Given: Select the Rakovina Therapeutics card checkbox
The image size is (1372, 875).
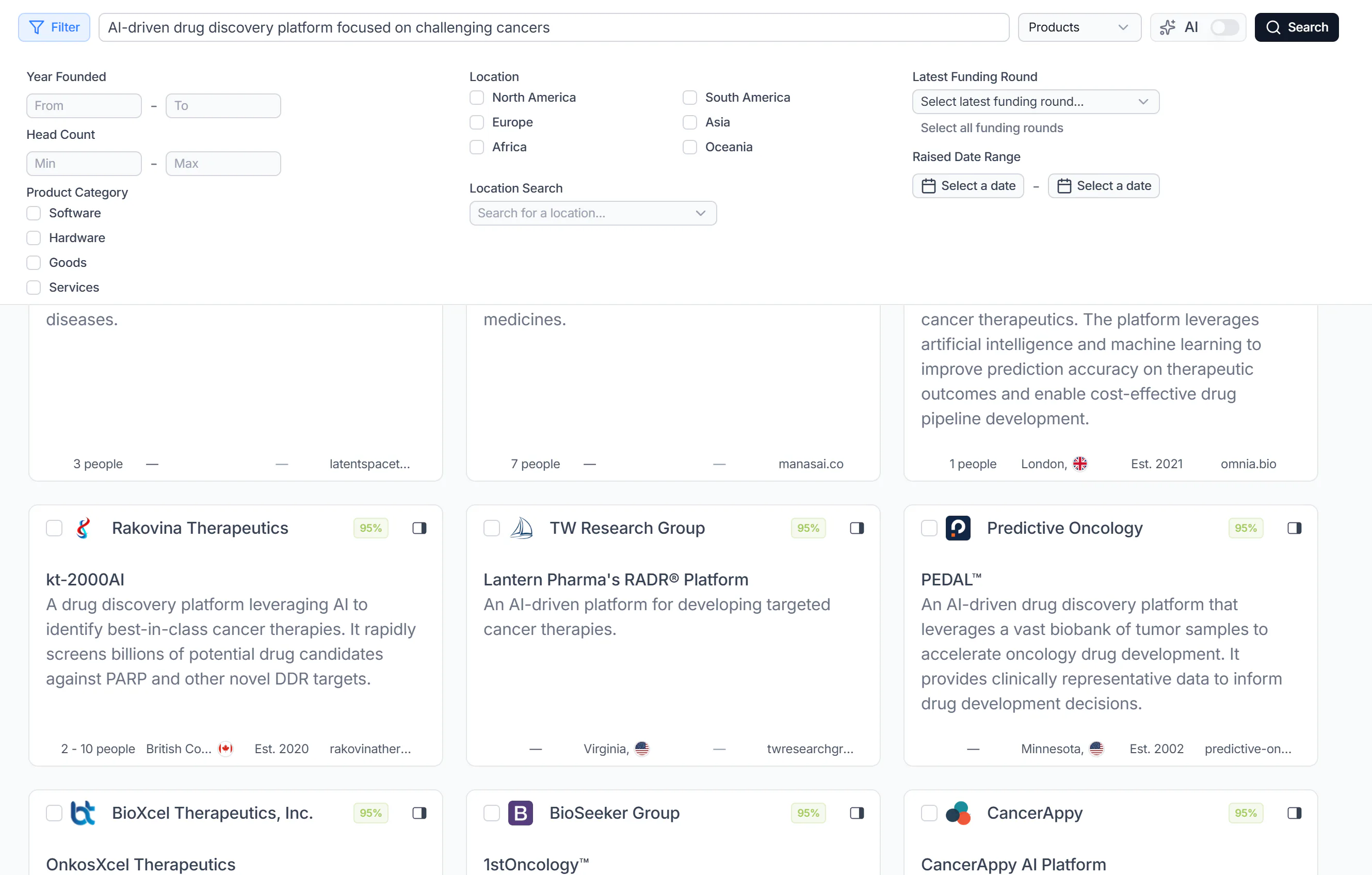Looking at the screenshot, I should click(54, 528).
